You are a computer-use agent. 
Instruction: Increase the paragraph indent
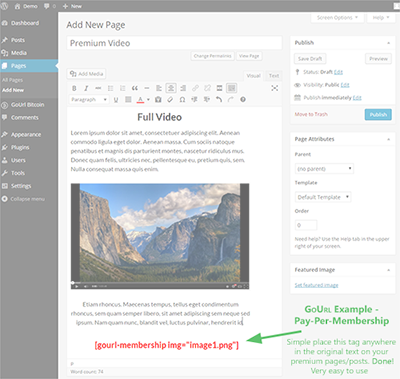pos(207,100)
